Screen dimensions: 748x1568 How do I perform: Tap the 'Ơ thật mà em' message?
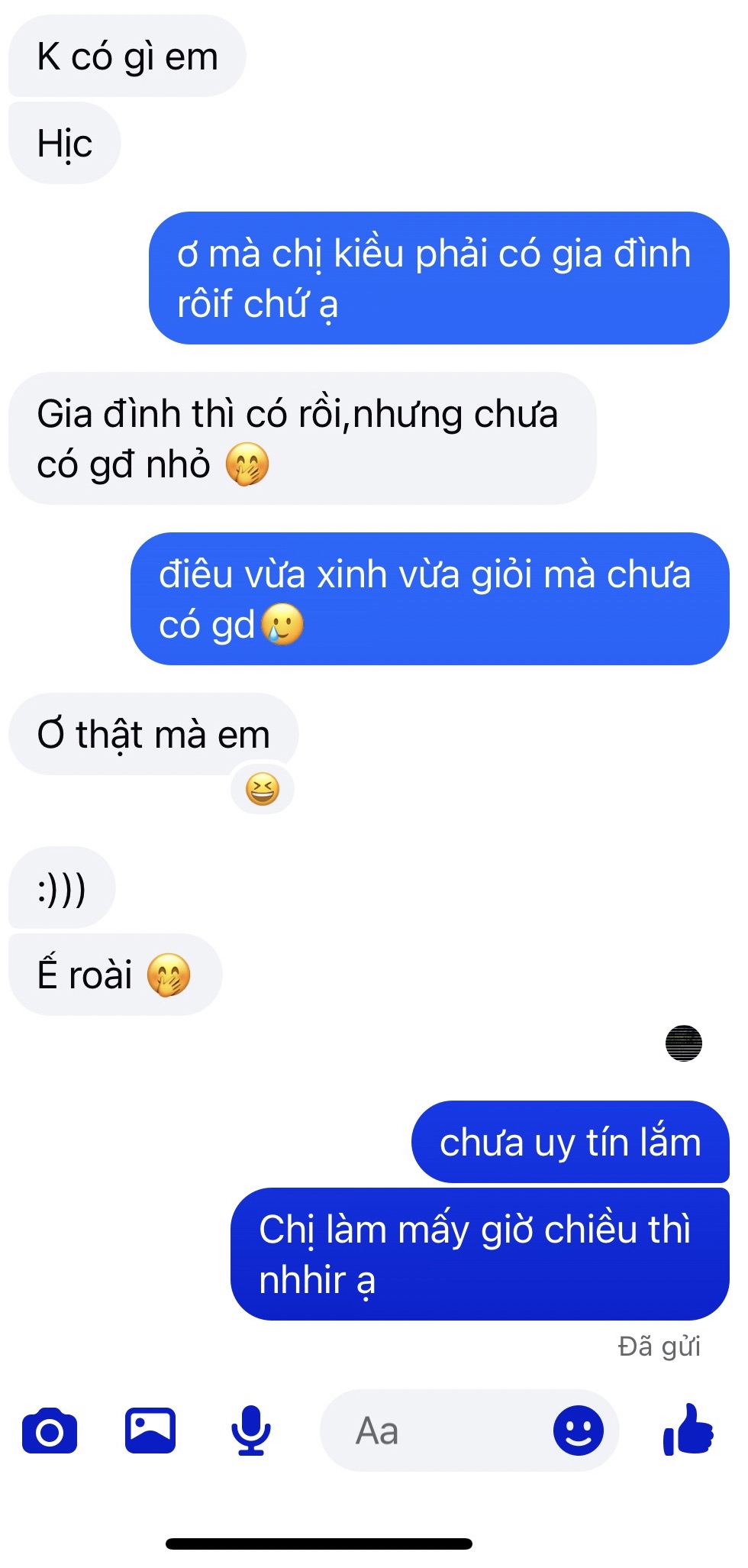(153, 734)
